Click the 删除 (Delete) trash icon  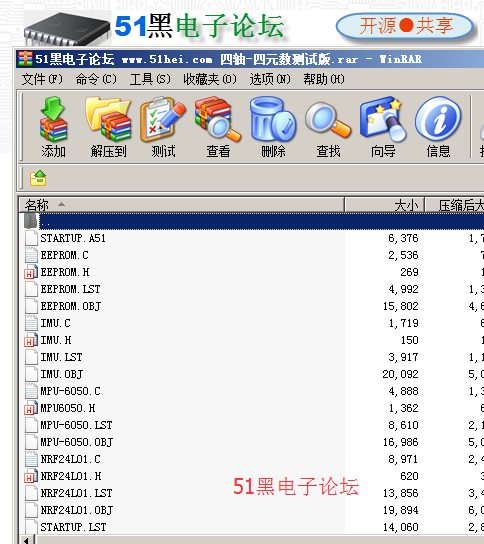coord(273,119)
